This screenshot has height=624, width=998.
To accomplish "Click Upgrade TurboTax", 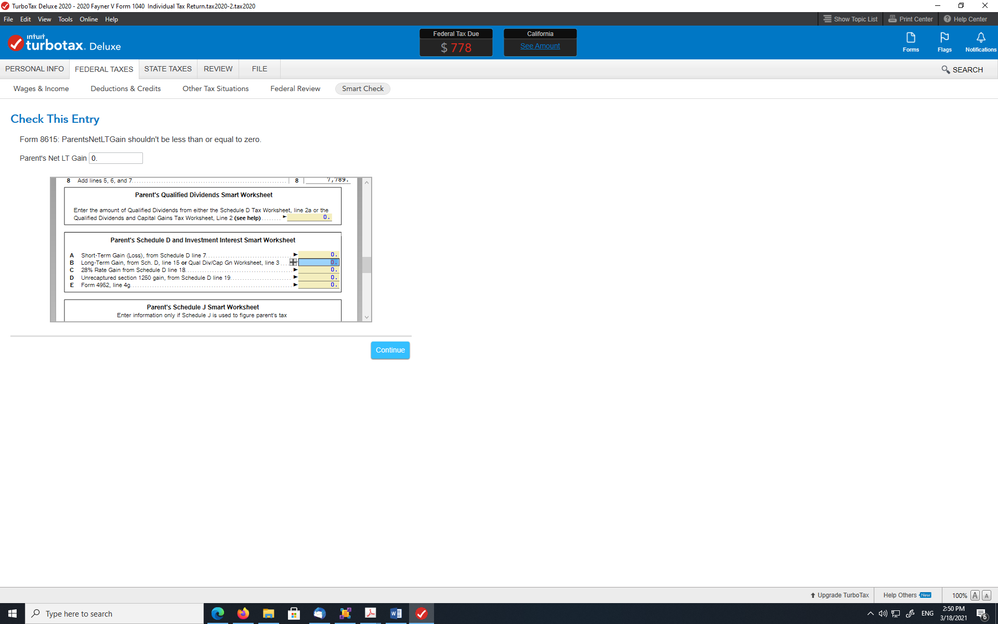I will 840,595.
